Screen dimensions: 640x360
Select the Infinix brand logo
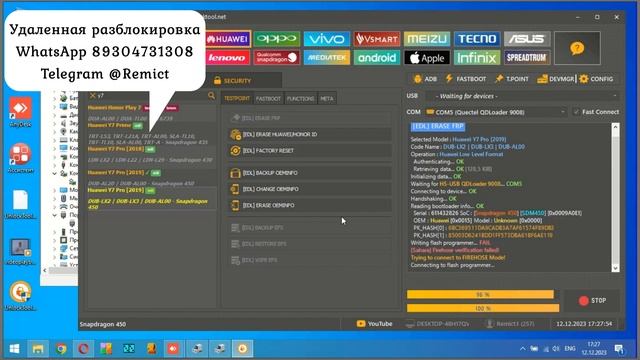pos(477,58)
